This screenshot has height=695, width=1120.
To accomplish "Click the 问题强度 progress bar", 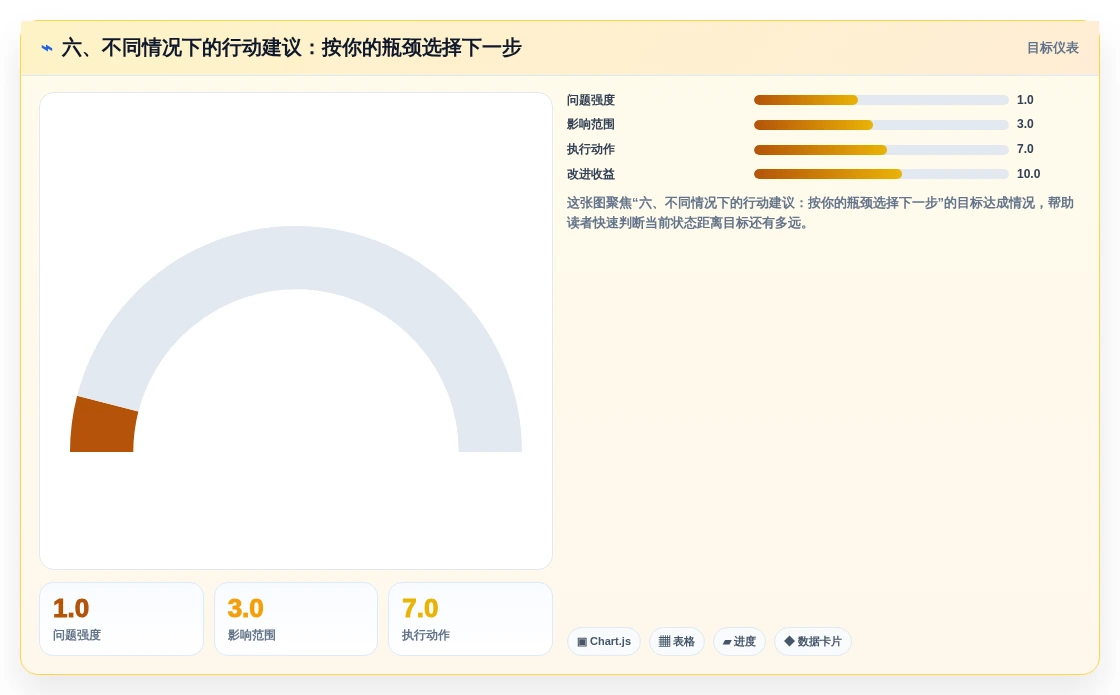I will [x=881, y=100].
